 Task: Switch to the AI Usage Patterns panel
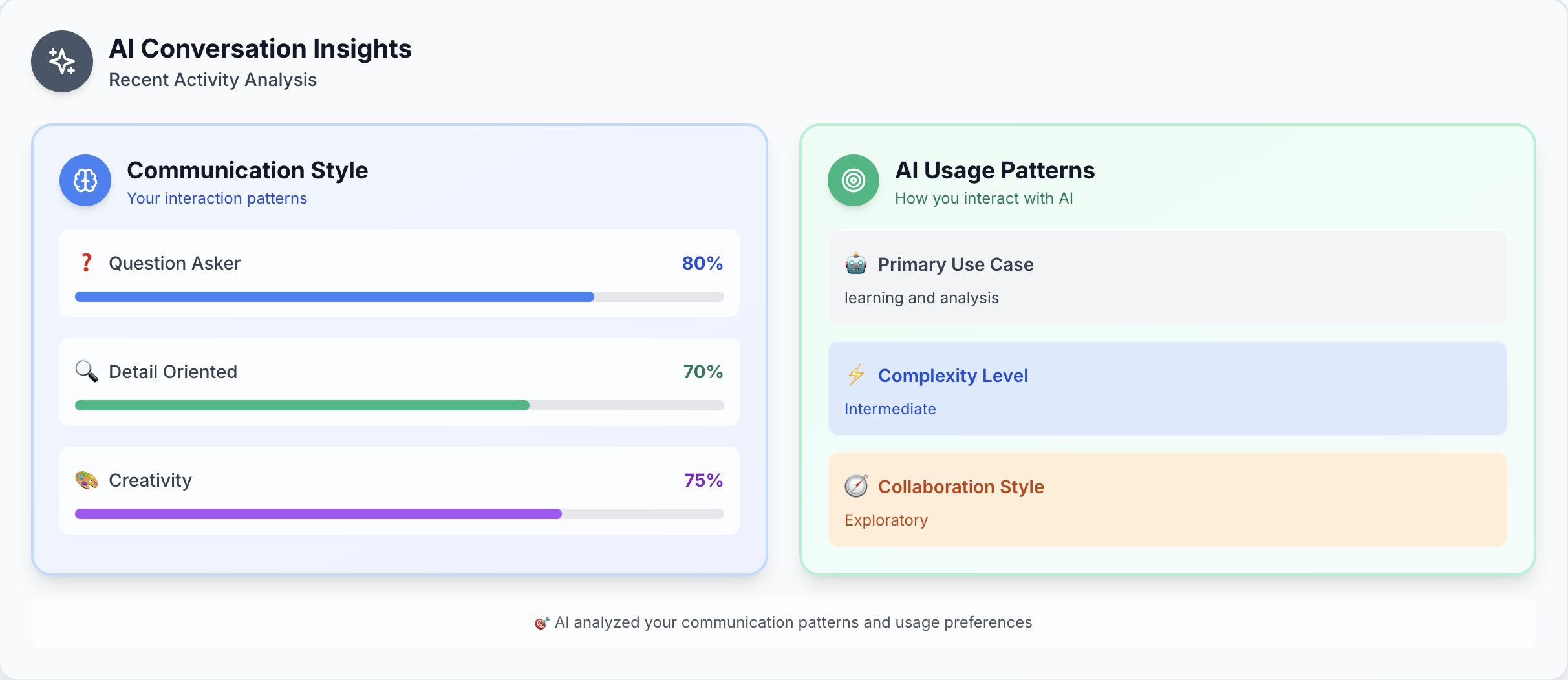(x=995, y=170)
